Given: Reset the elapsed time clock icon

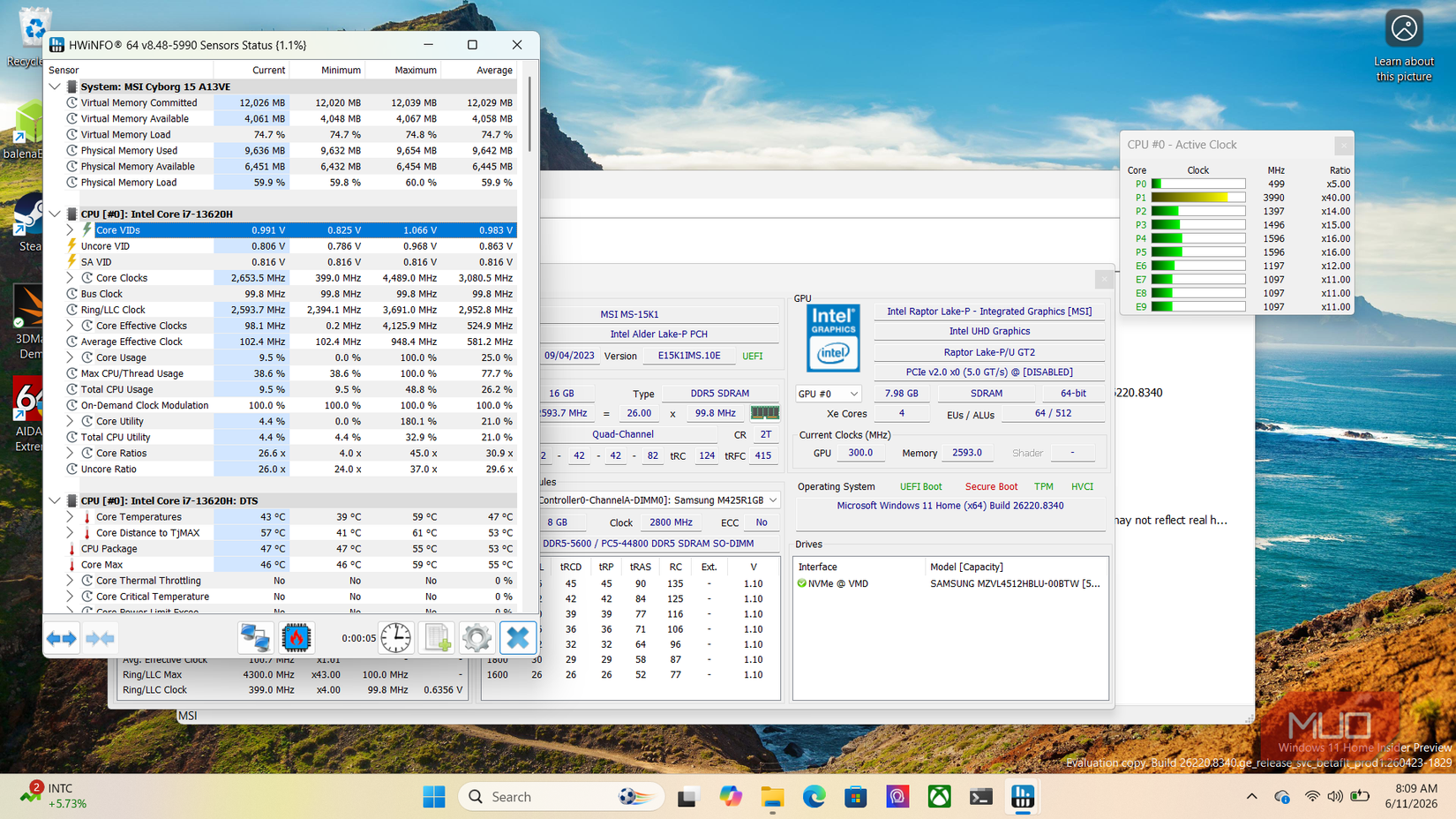Looking at the screenshot, I should coord(396,637).
